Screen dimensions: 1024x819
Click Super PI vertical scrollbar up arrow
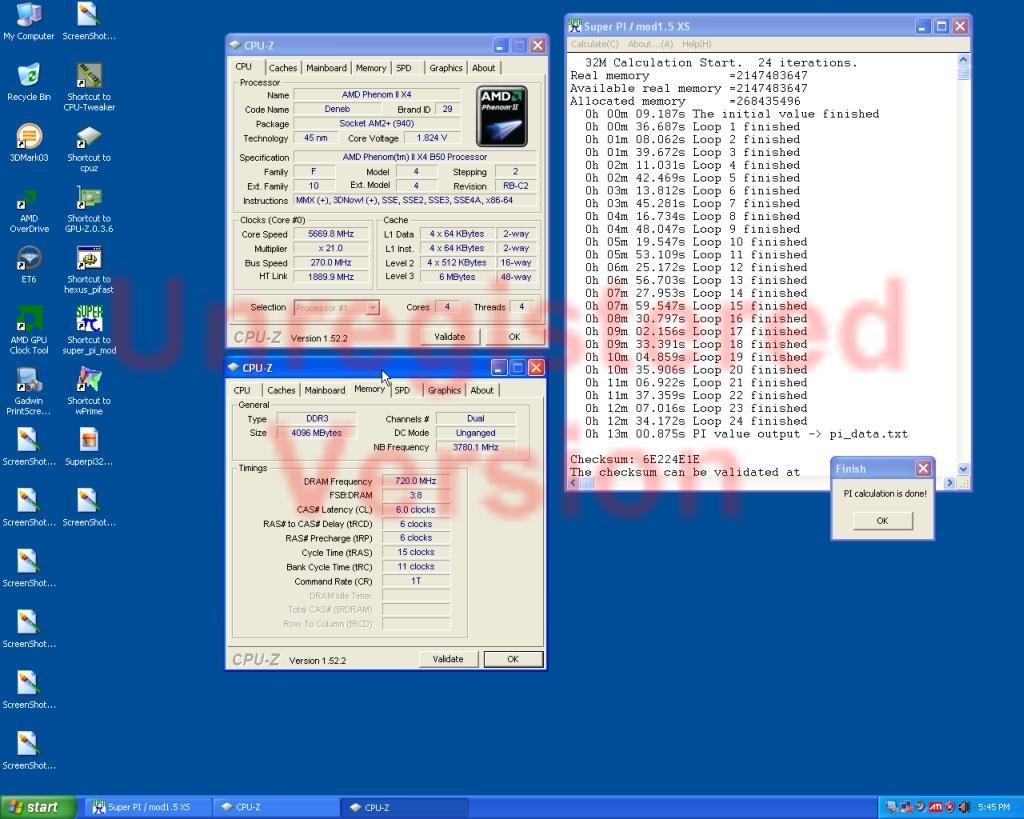pos(963,59)
